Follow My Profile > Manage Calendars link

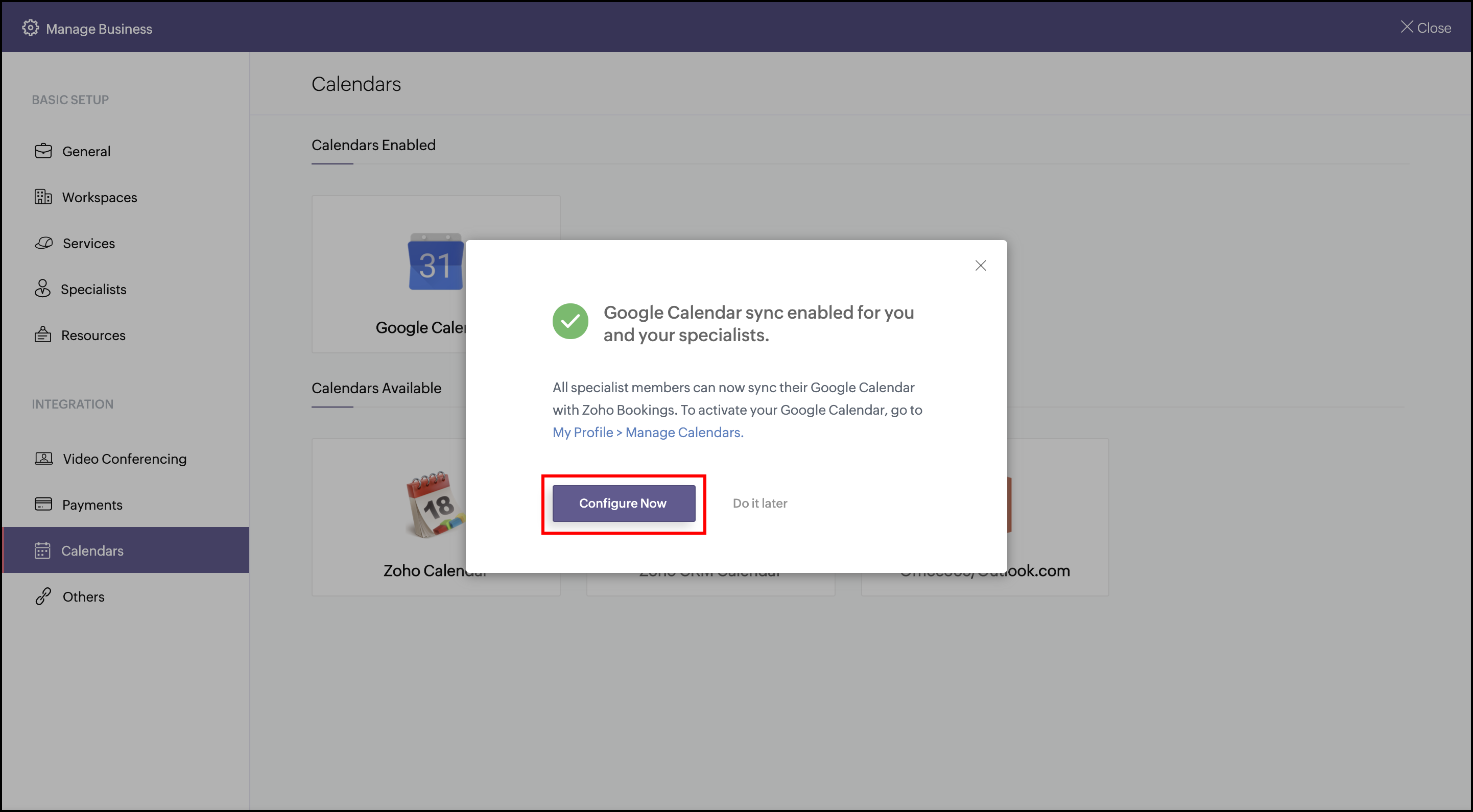[x=647, y=433]
